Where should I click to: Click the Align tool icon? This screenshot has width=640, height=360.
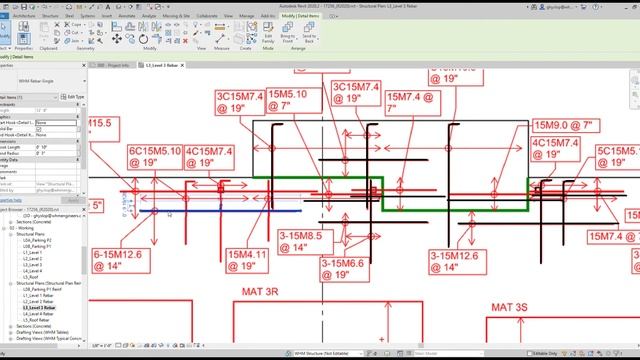tap(117, 27)
